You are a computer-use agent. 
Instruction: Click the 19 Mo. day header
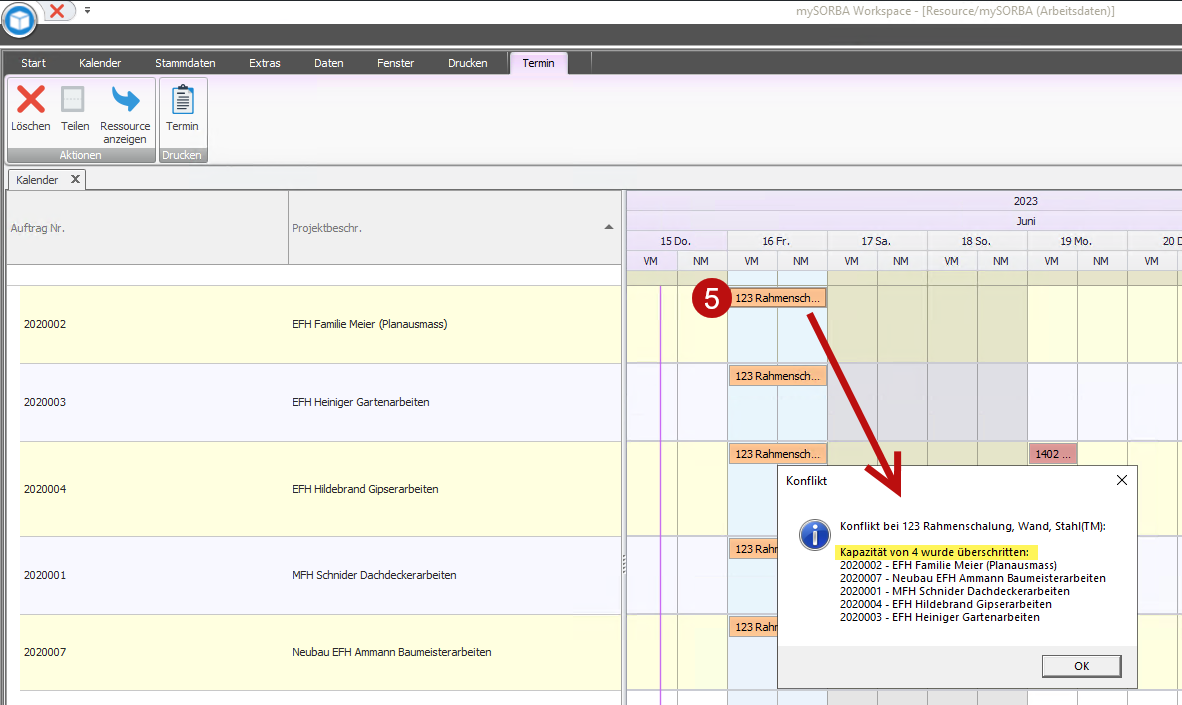coord(1076,241)
